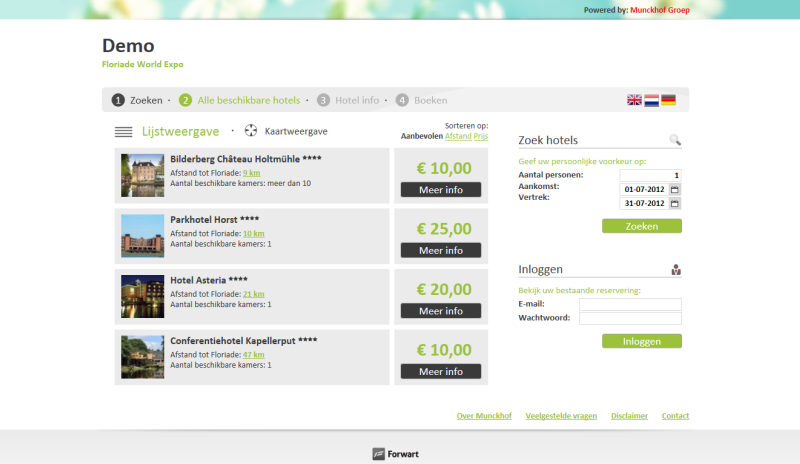Go to step 1 Zoeken

tap(137, 100)
